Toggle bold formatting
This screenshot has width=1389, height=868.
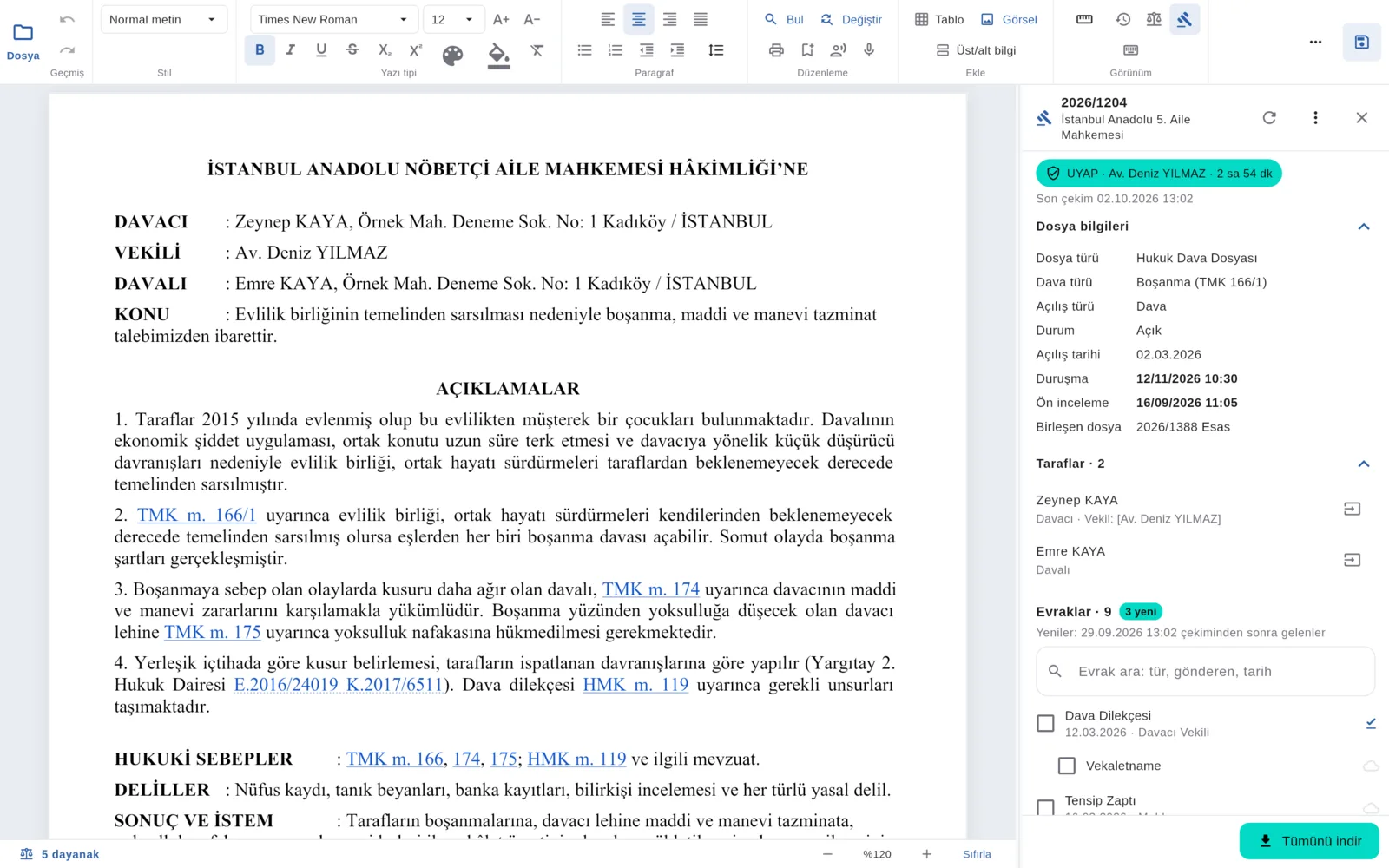[260, 50]
